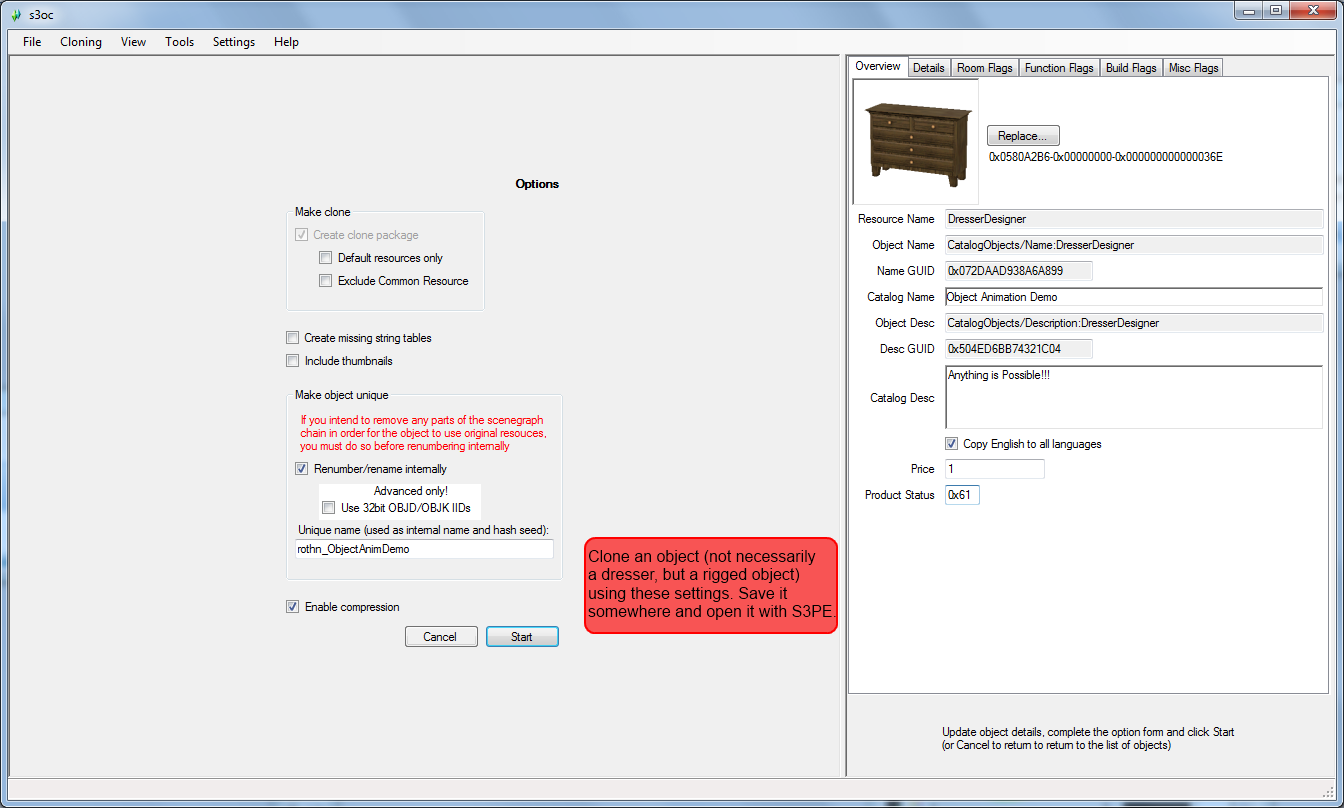
Task: Toggle Default resources only checkbox
Action: (x=325, y=258)
